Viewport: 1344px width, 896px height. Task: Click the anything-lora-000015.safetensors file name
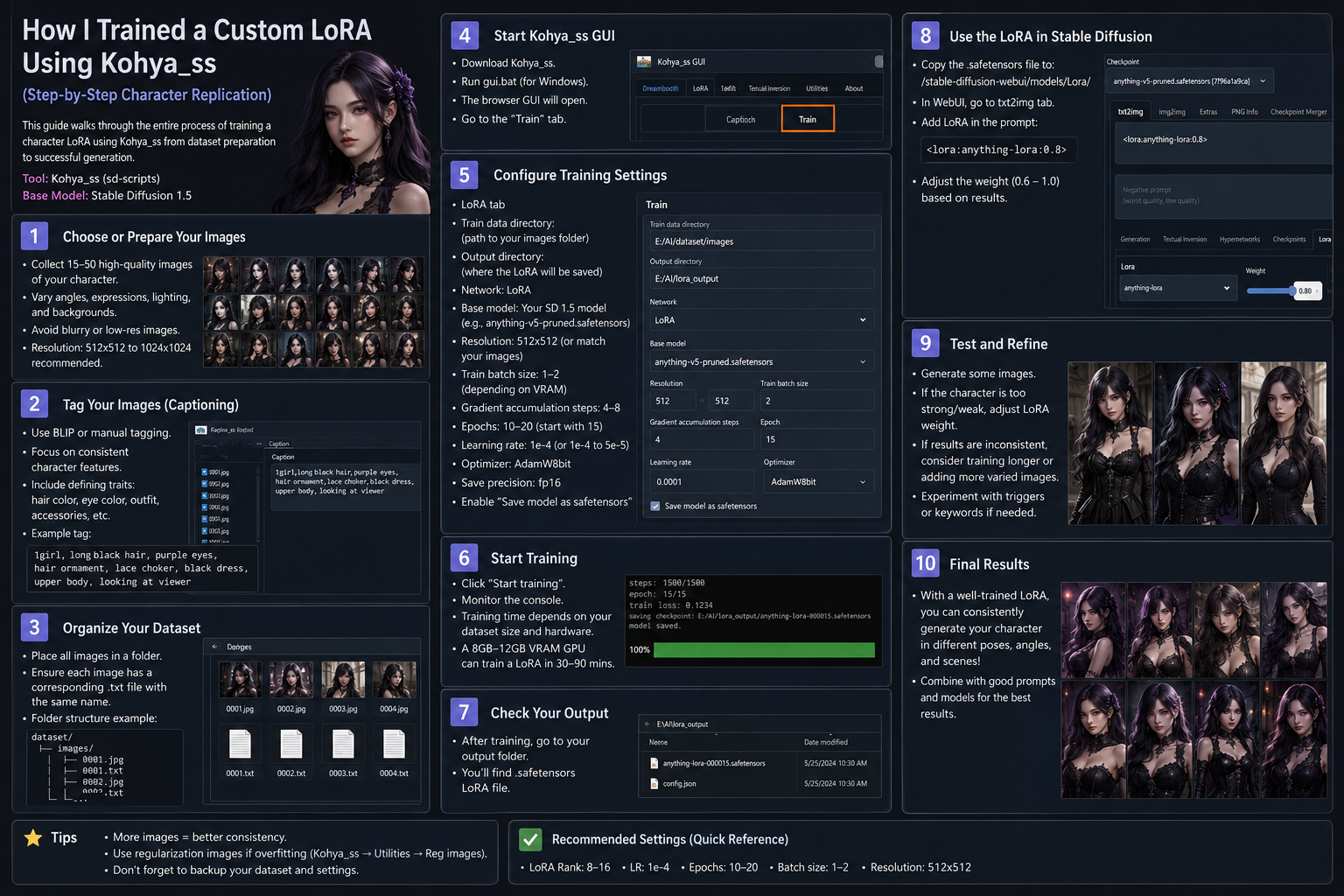point(714,763)
